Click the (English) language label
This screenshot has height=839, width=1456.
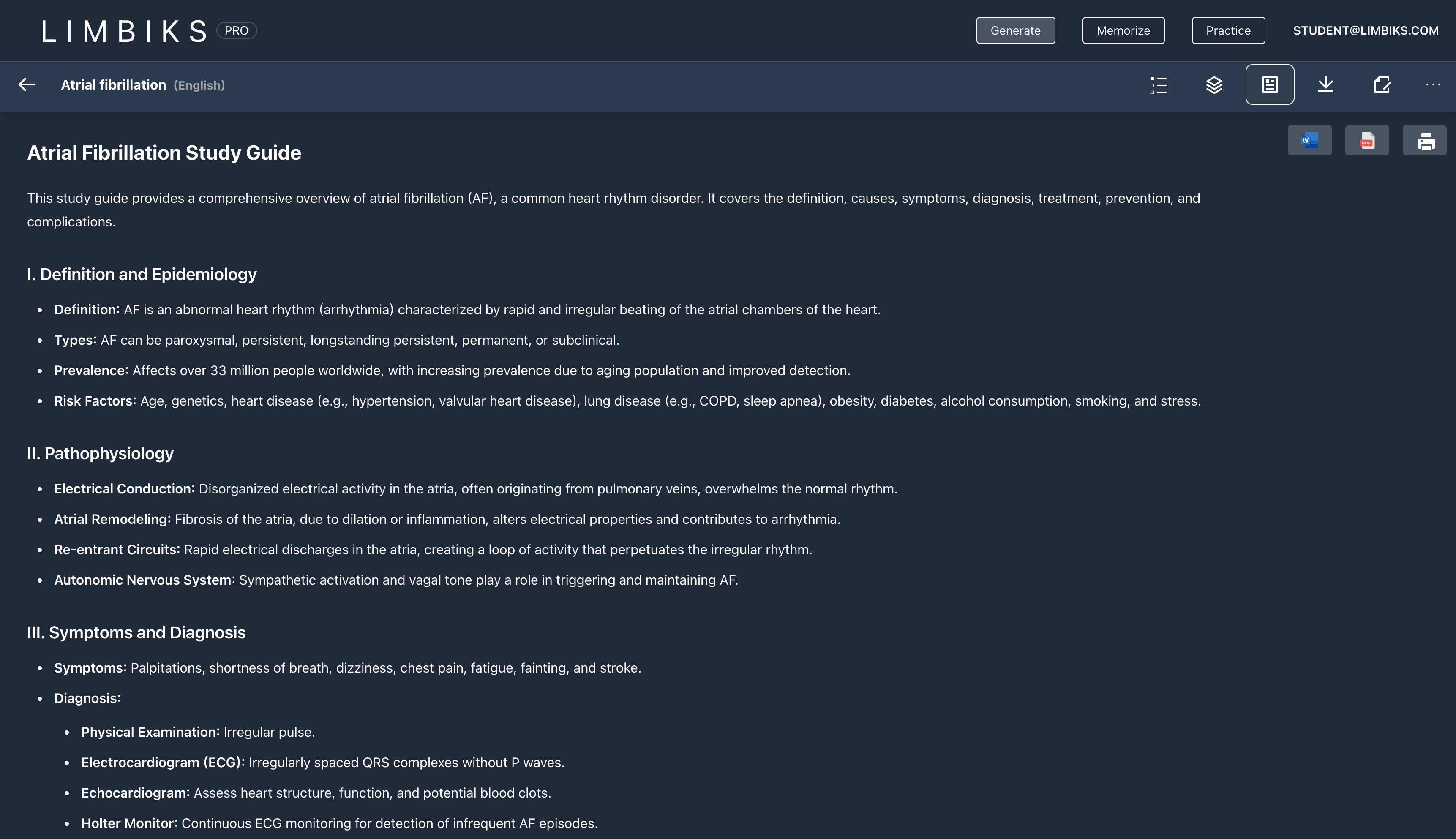point(199,85)
